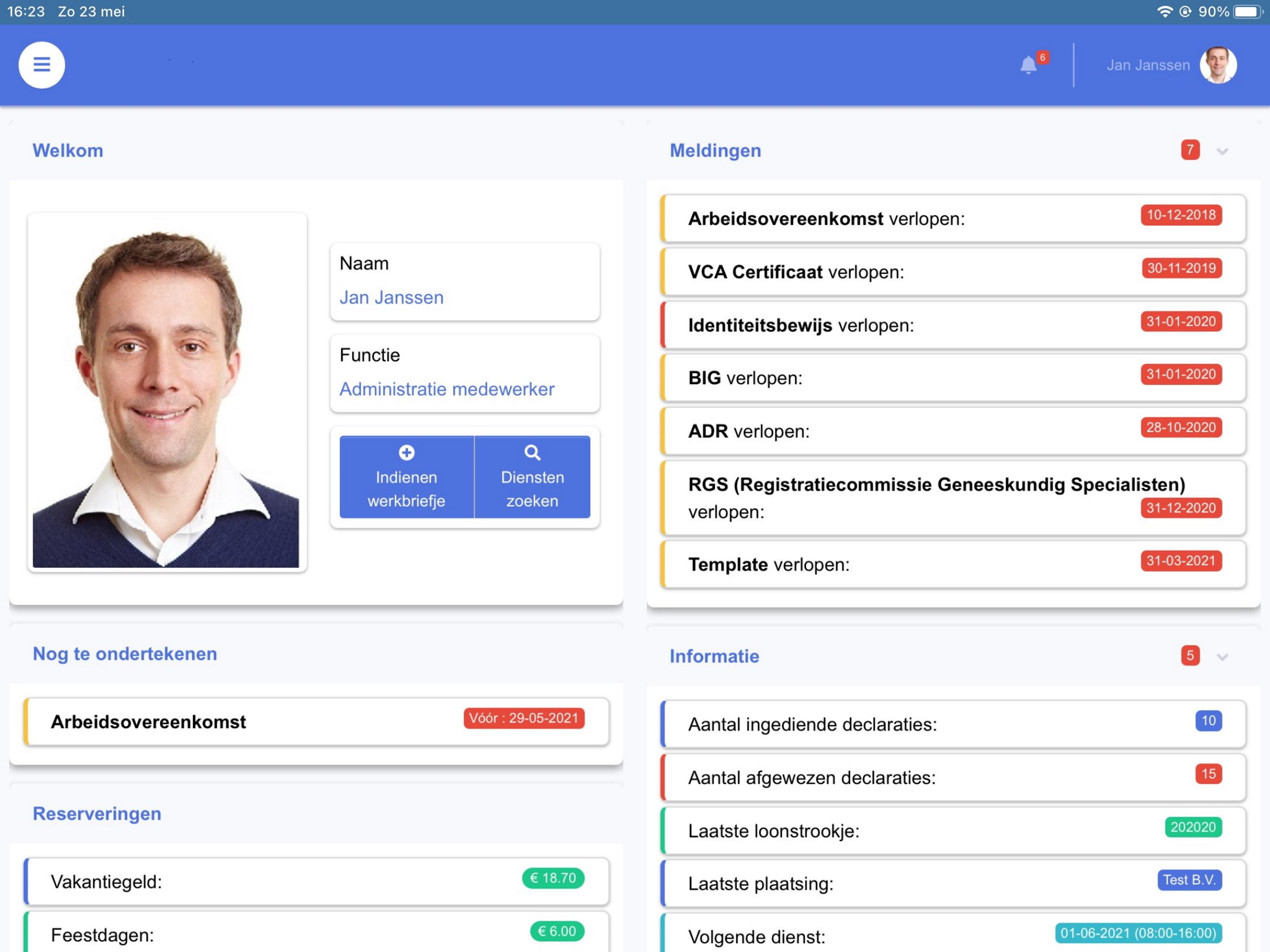Click the Welkom panel heading
The width and height of the screenshot is (1270, 952).
(x=68, y=151)
